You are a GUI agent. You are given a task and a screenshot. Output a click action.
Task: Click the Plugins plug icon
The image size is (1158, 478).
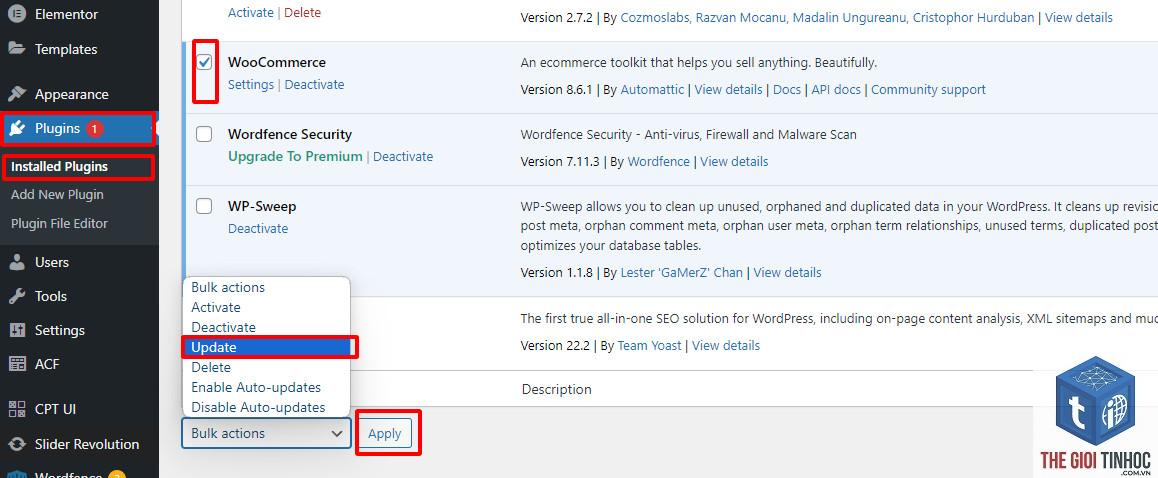coord(17,129)
